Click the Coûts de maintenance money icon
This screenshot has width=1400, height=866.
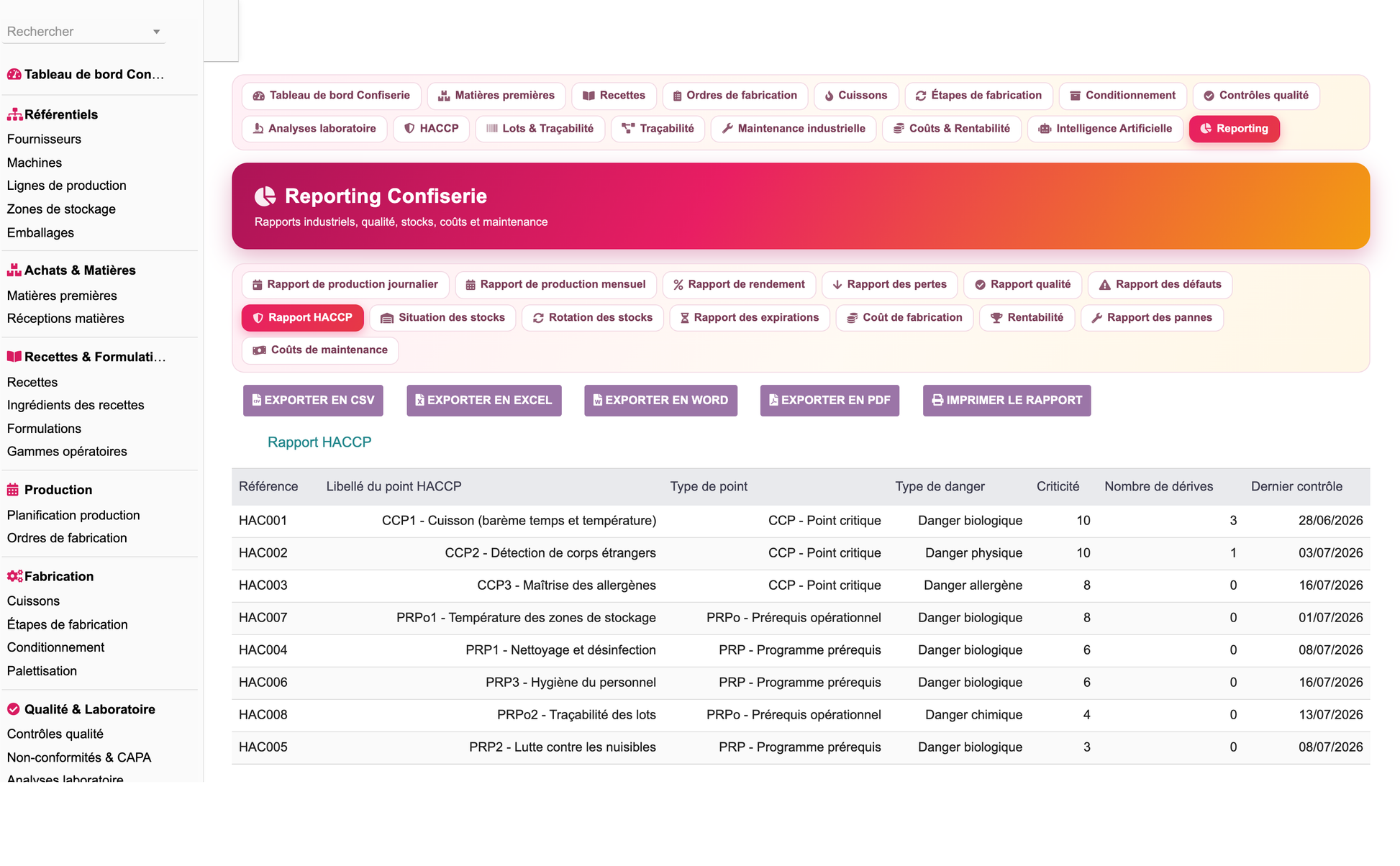pos(260,350)
